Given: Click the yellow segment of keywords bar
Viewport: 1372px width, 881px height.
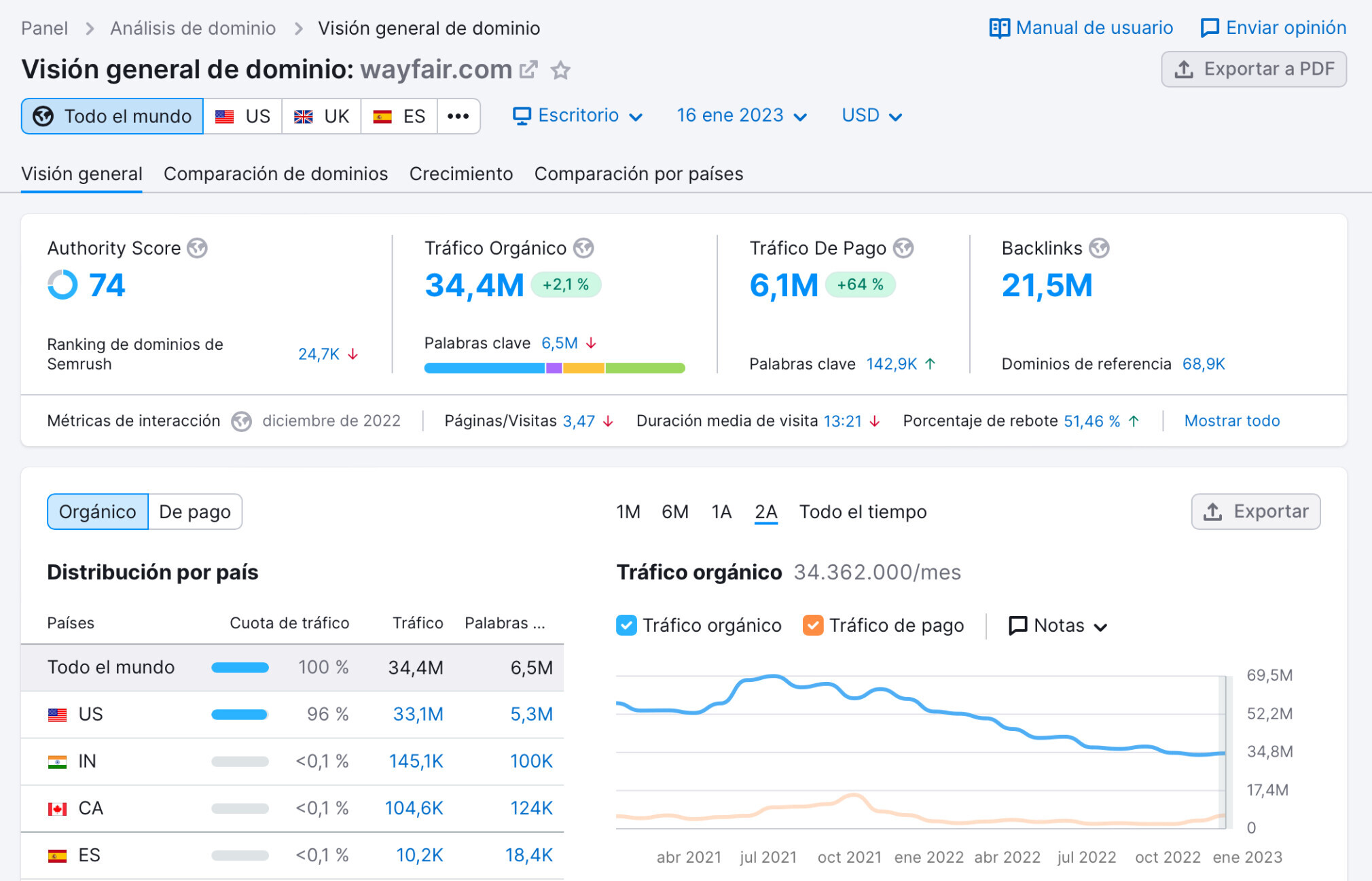Looking at the screenshot, I should click(x=583, y=368).
